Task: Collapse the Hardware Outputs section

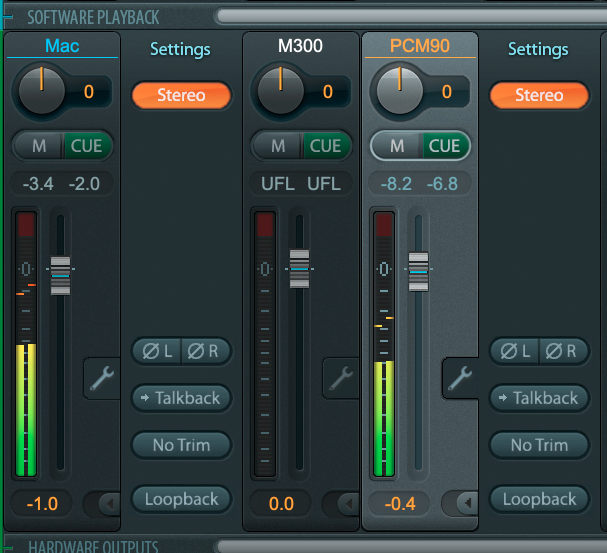Action: tap(7, 547)
